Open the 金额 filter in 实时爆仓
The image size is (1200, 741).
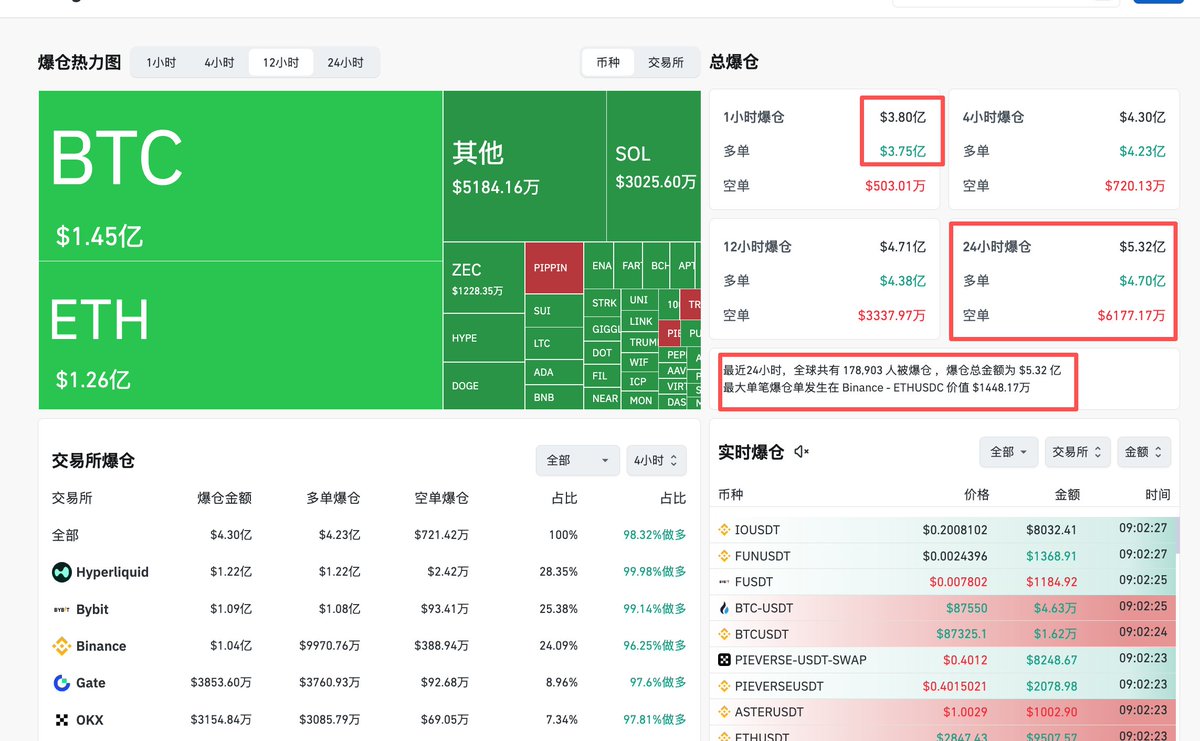[1143, 452]
